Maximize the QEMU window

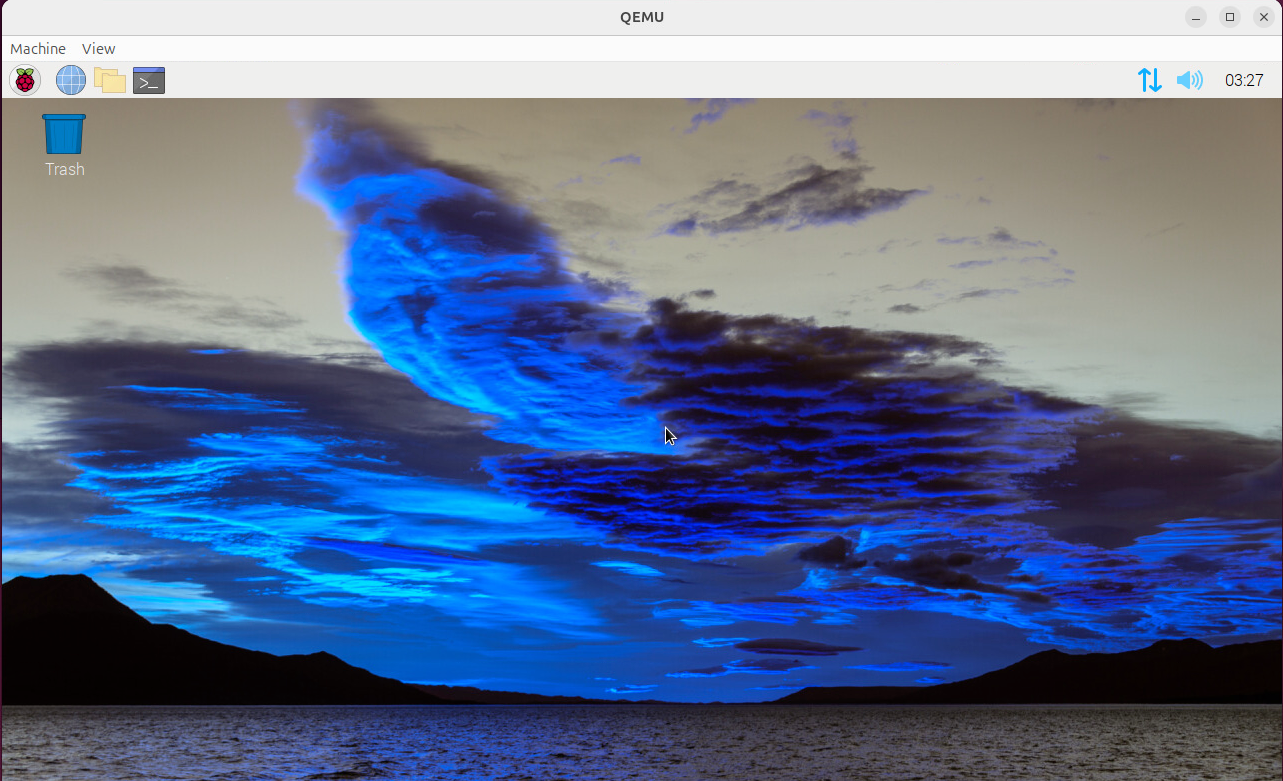tap(1230, 17)
